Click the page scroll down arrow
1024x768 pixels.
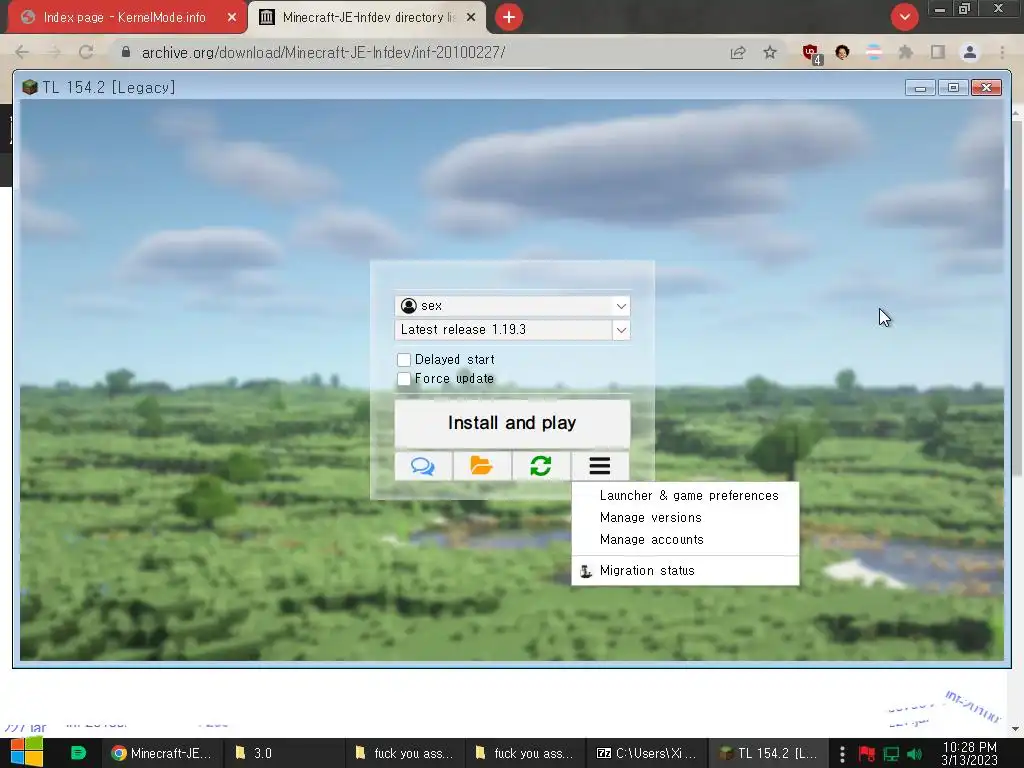1016,728
